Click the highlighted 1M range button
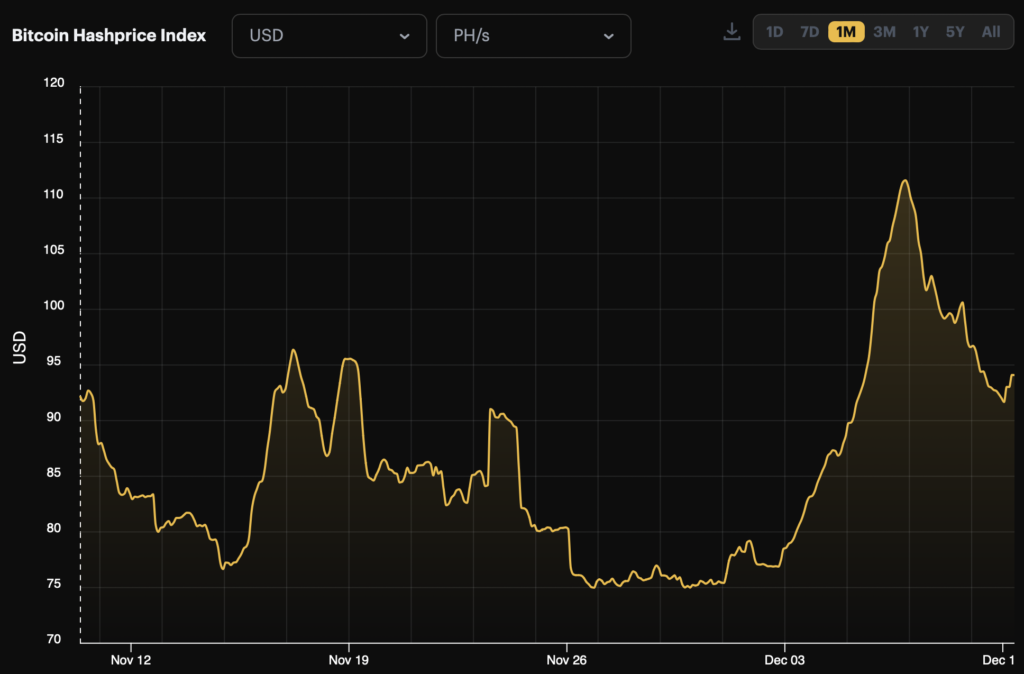 pos(846,32)
